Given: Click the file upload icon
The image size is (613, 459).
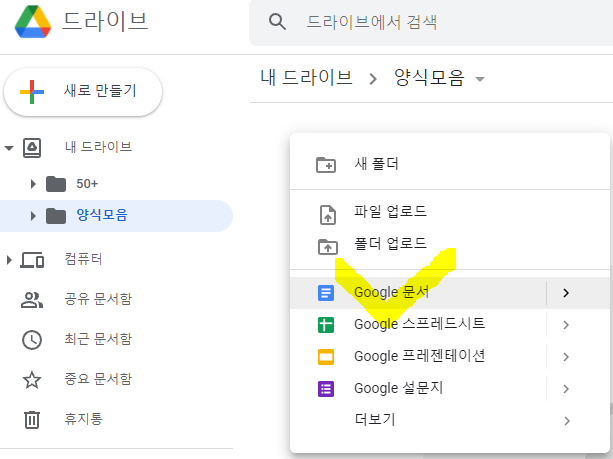Looking at the screenshot, I should coord(328,215).
